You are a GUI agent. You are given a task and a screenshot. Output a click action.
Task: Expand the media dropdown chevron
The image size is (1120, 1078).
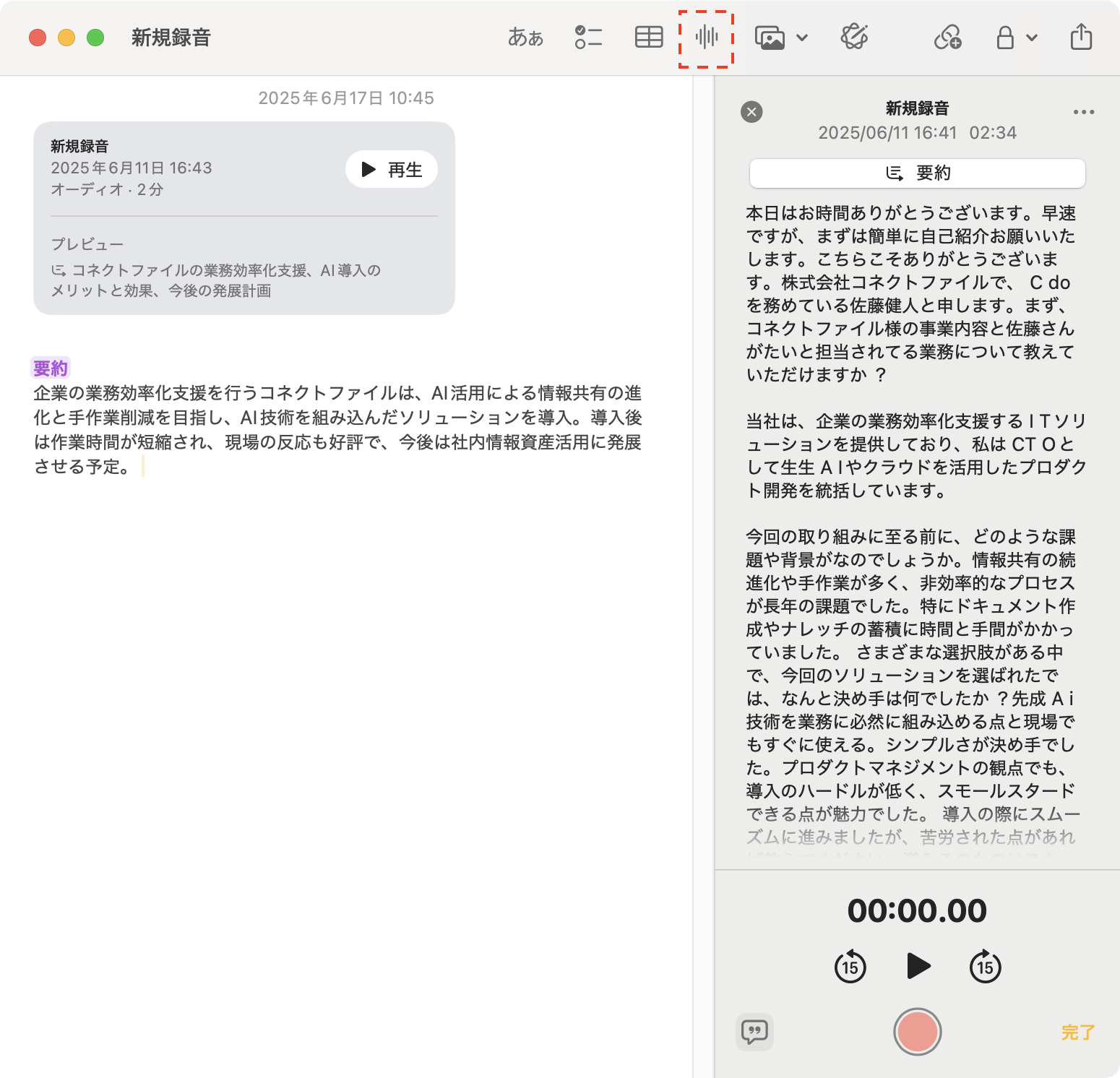coord(802,38)
